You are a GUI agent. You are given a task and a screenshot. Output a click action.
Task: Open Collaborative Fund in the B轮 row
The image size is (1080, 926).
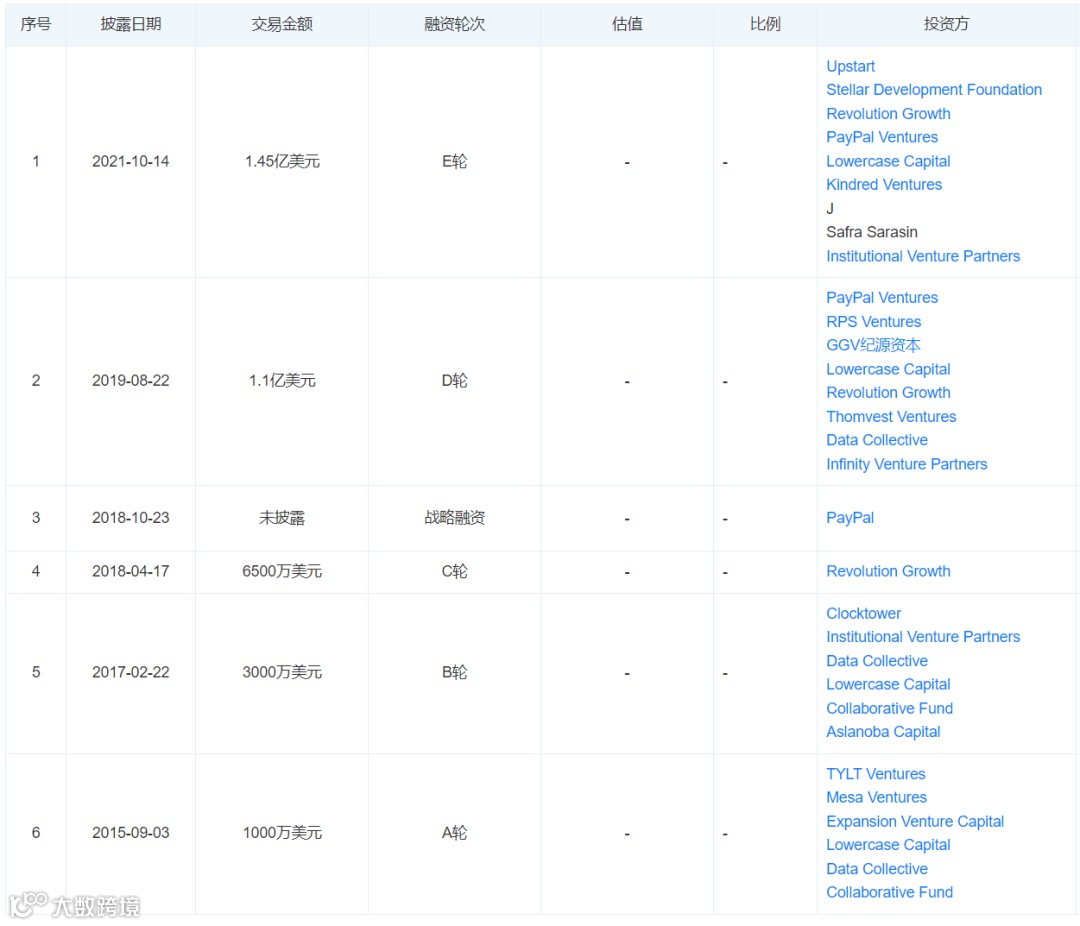(889, 708)
